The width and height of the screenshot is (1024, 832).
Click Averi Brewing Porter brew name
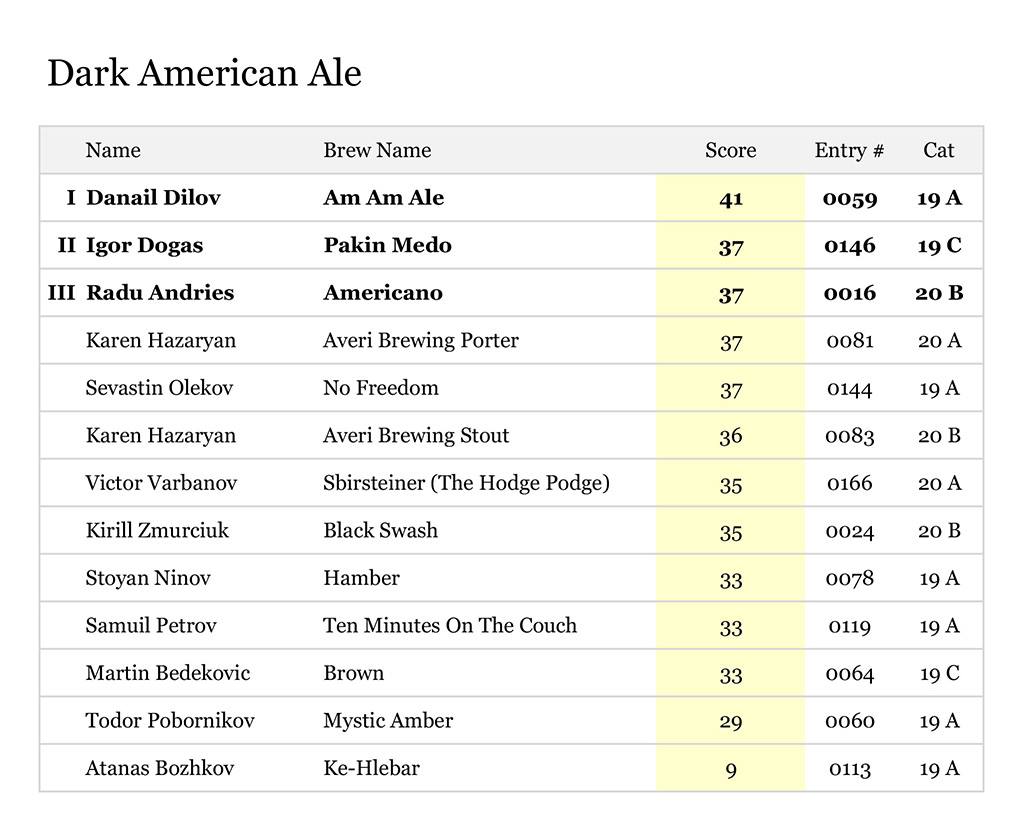pyautogui.click(x=420, y=340)
